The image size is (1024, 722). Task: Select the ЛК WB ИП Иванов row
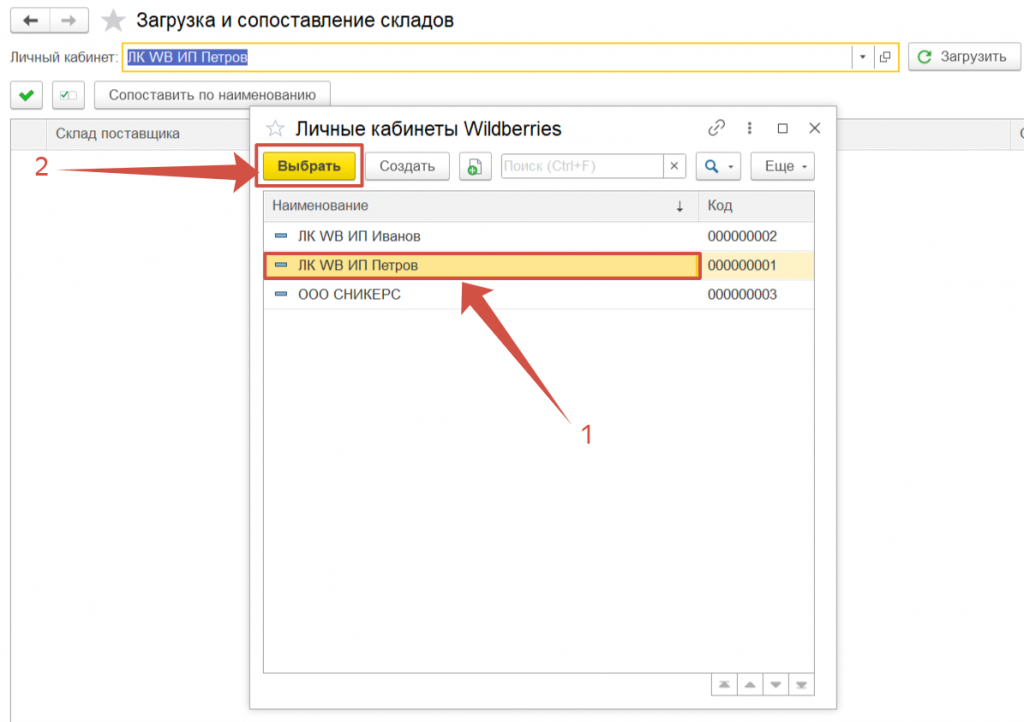click(480, 236)
